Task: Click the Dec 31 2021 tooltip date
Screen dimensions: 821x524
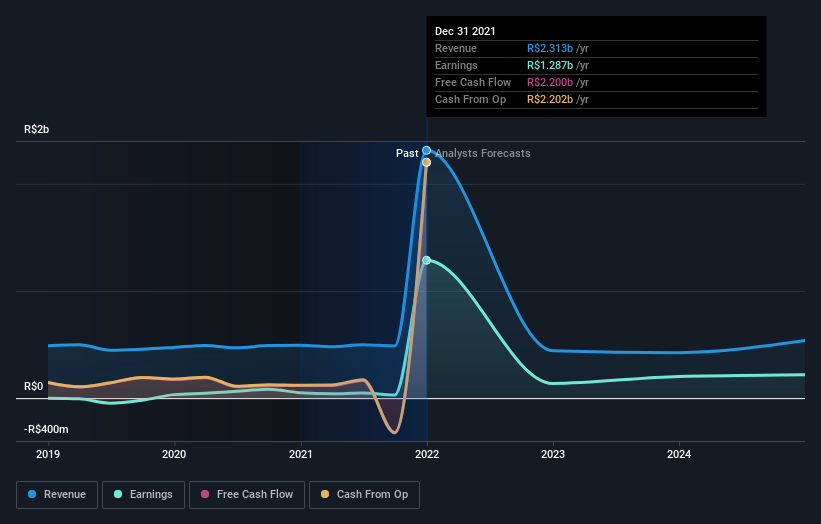Action: (x=465, y=31)
